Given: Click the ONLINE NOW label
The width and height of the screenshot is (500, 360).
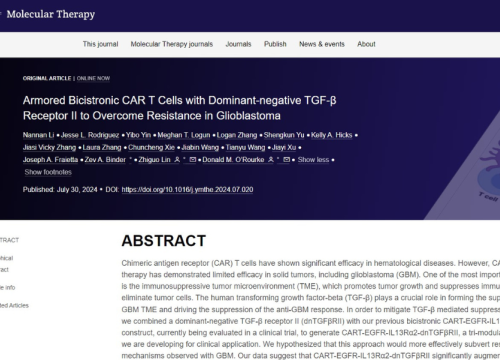Looking at the screenshot, I should (x=93, y=78).
